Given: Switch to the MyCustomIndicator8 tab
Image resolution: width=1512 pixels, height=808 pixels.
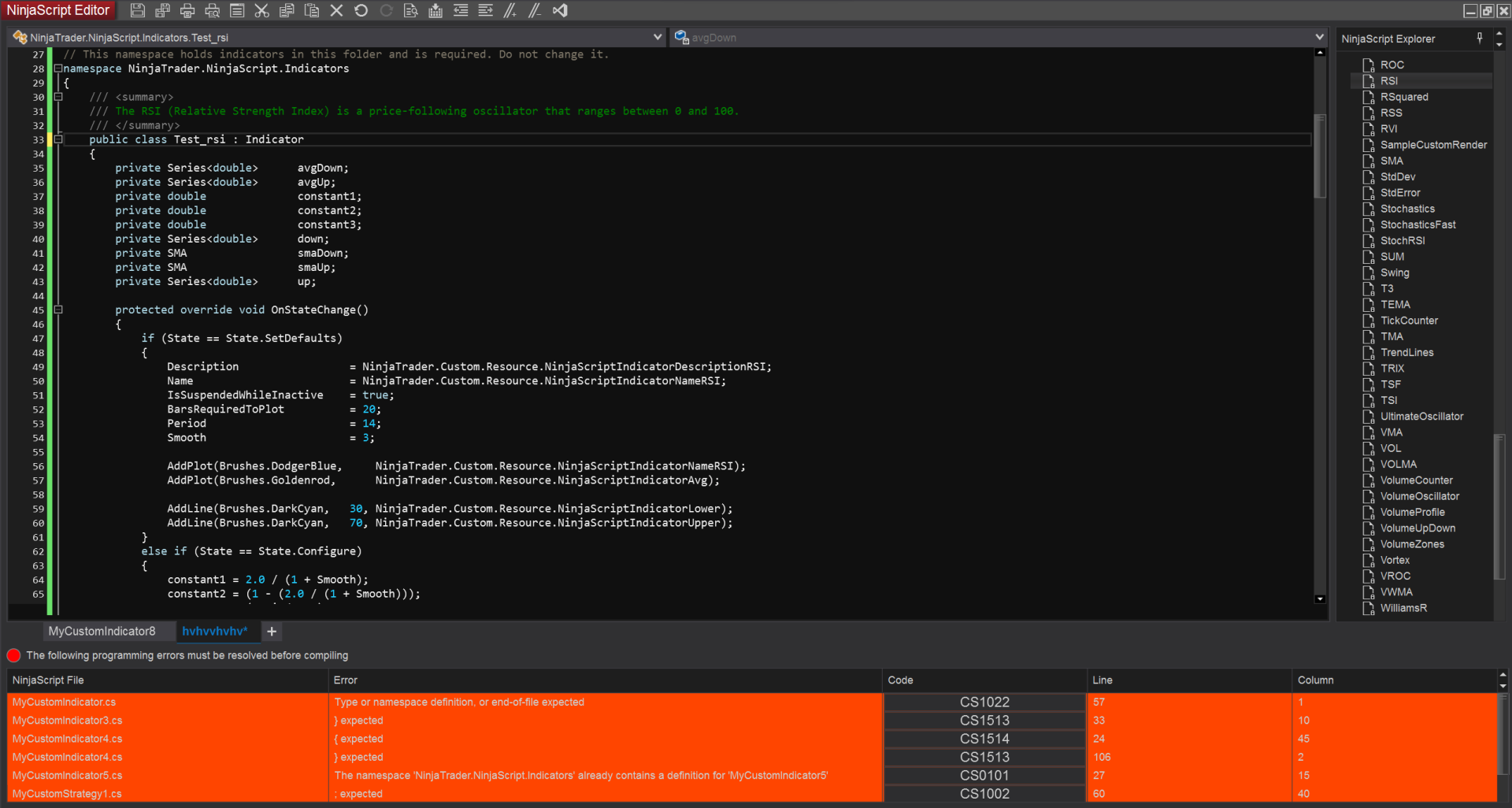Looking at the screenshot, I should [102, 631].
